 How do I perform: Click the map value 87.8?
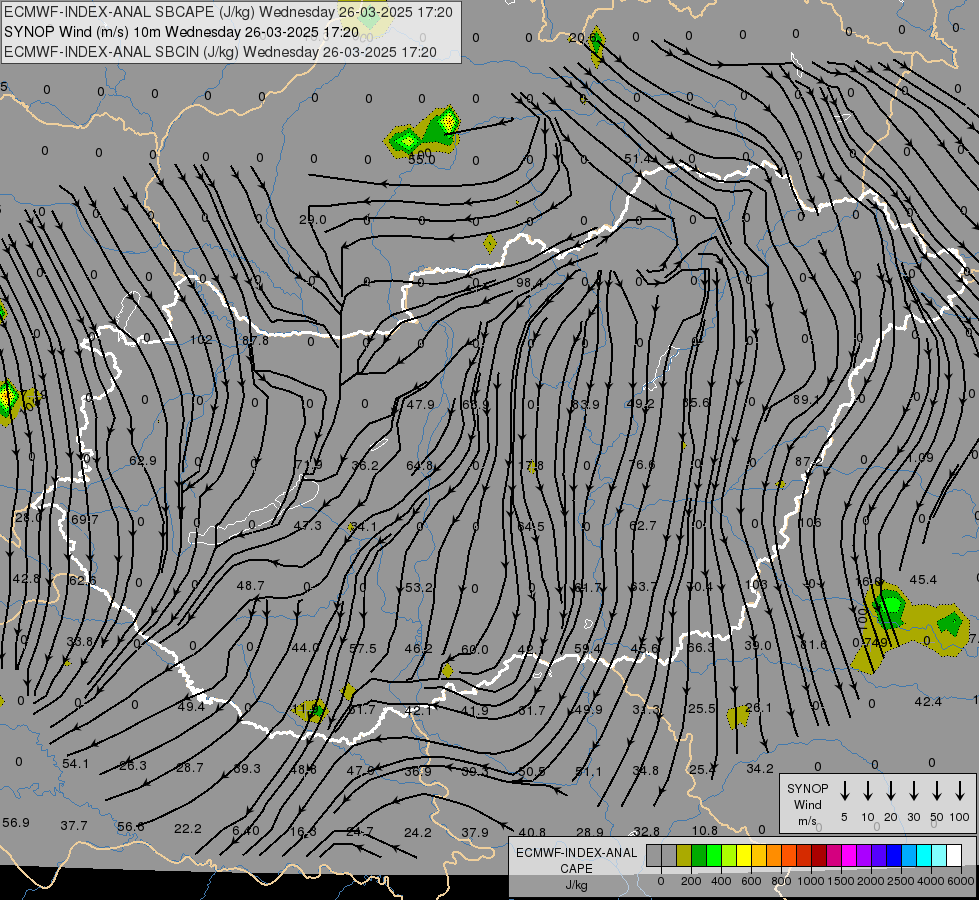[255, 340]
